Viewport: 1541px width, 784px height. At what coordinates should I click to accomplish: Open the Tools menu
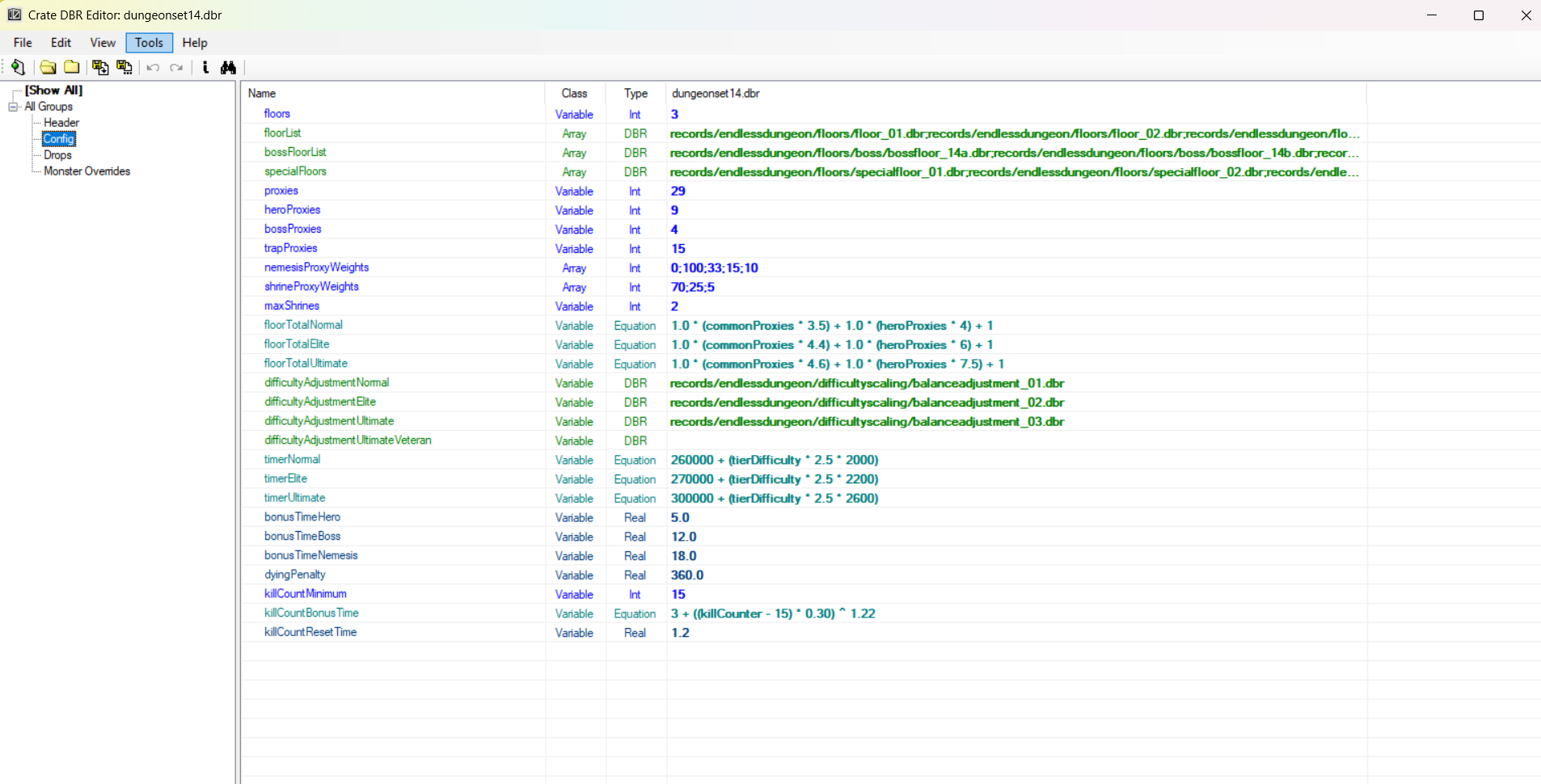coord(149,43)
